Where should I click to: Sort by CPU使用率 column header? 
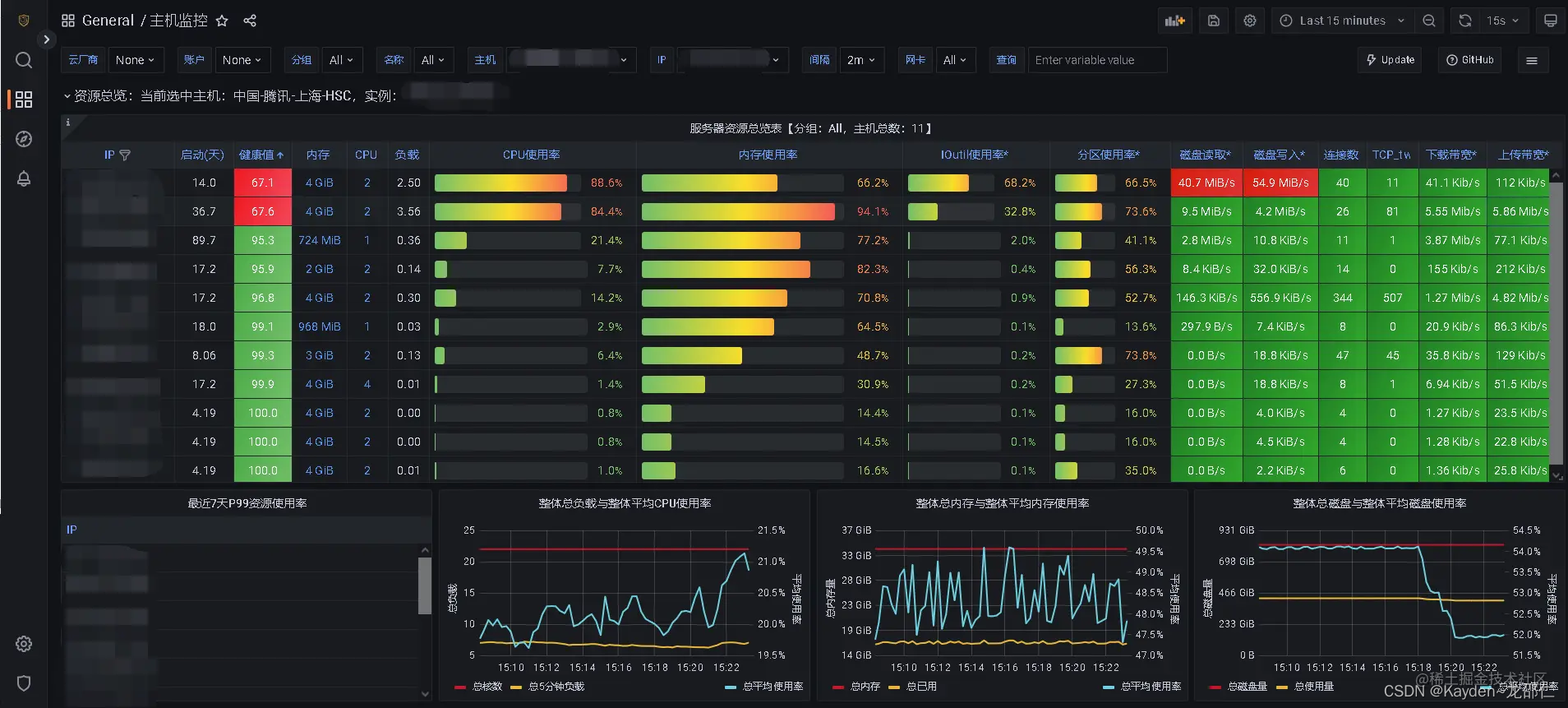(x=532, y=155)
